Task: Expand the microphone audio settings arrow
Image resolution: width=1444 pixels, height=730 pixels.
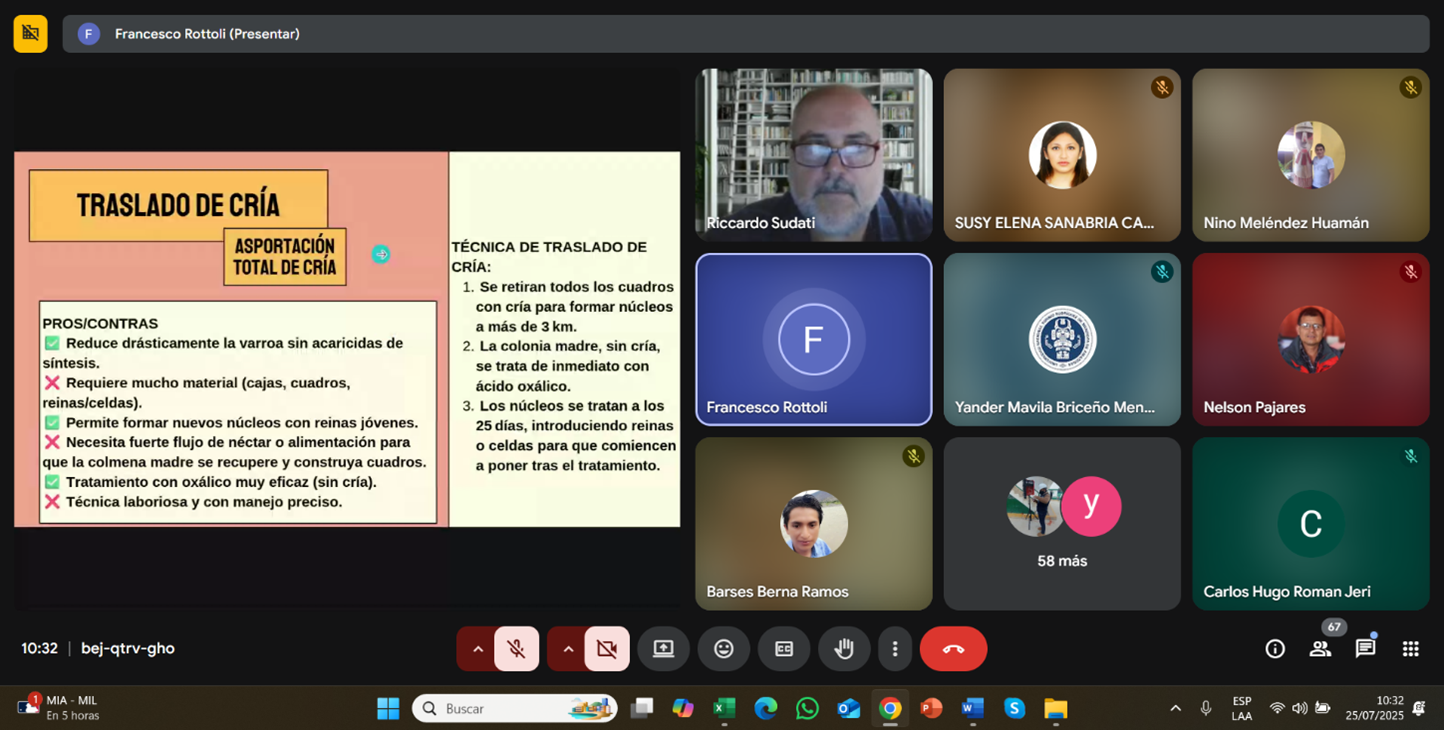Action: [x=478, y=649]
